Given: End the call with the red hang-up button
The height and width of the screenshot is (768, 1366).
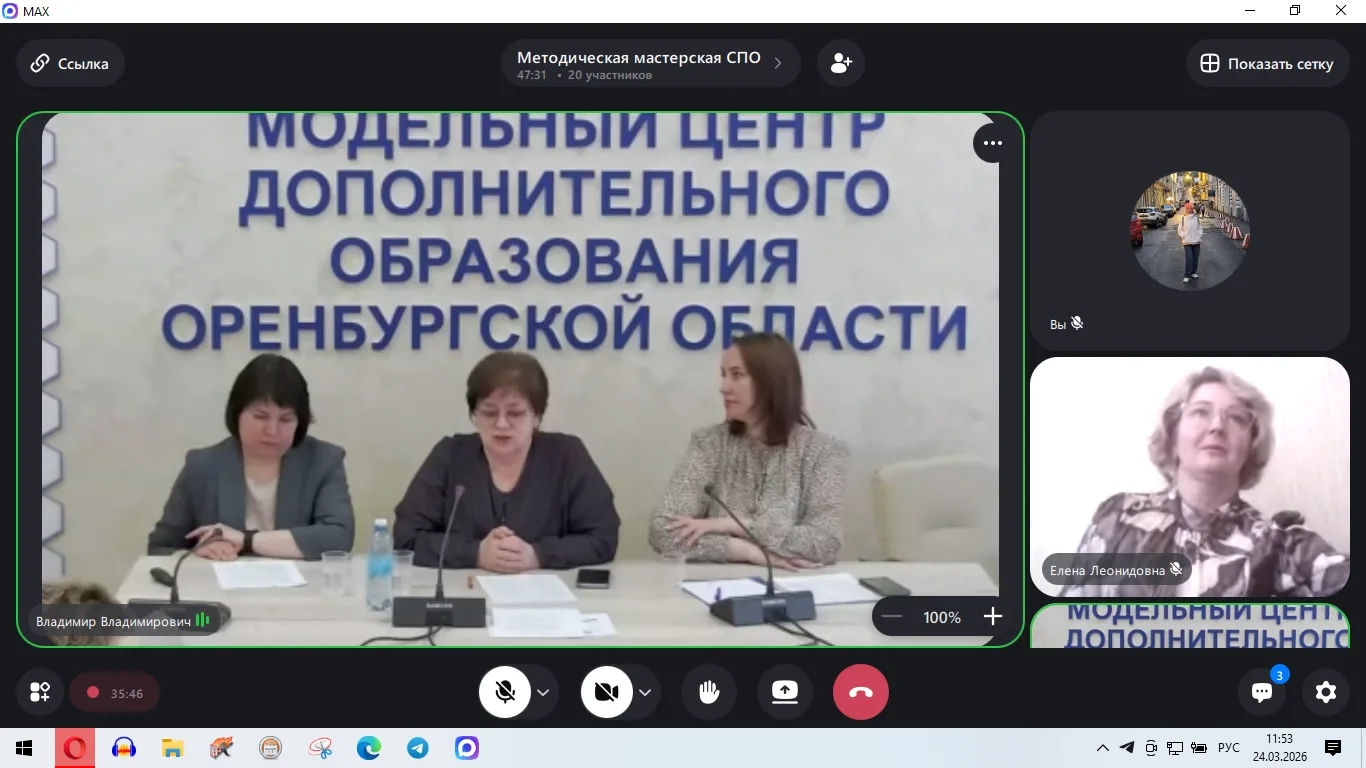Looking at the screenshot, I should pos(861,692).
